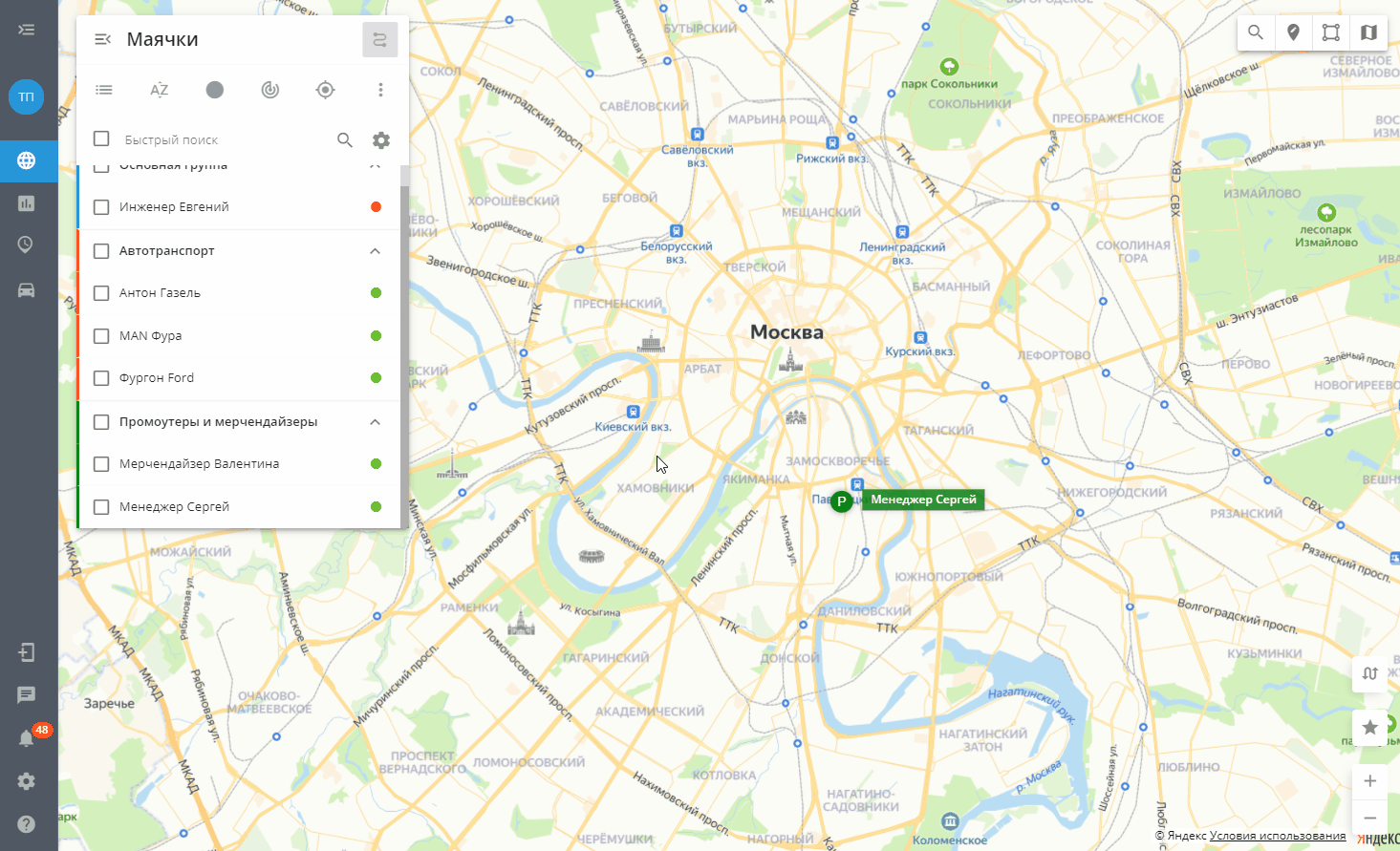This screenshot has width=1400, height=851.
Task: Open beacon list settings gear
Action: click(381, 140)
